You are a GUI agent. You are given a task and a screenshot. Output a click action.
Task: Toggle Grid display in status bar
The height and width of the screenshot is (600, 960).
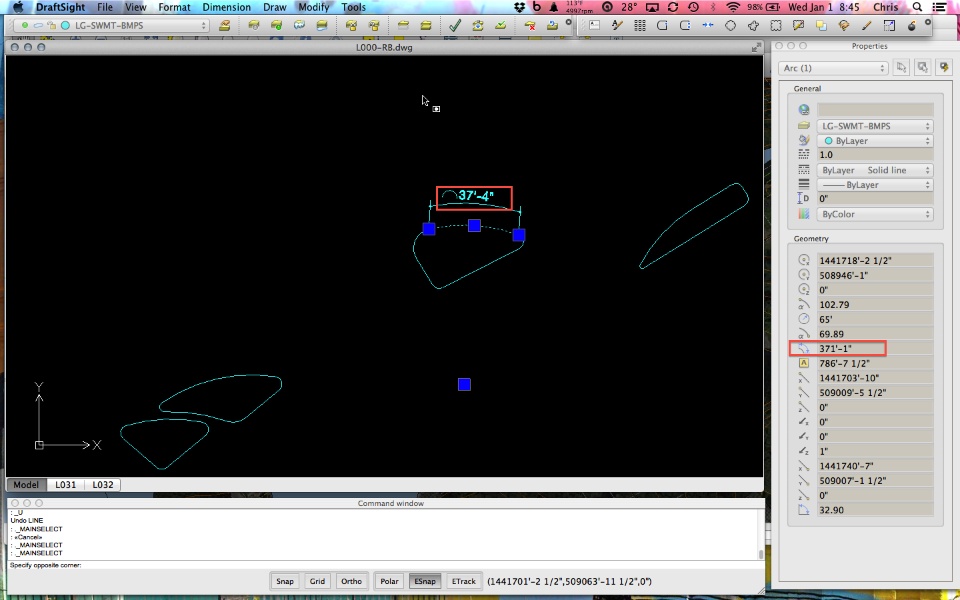[317, 581]
